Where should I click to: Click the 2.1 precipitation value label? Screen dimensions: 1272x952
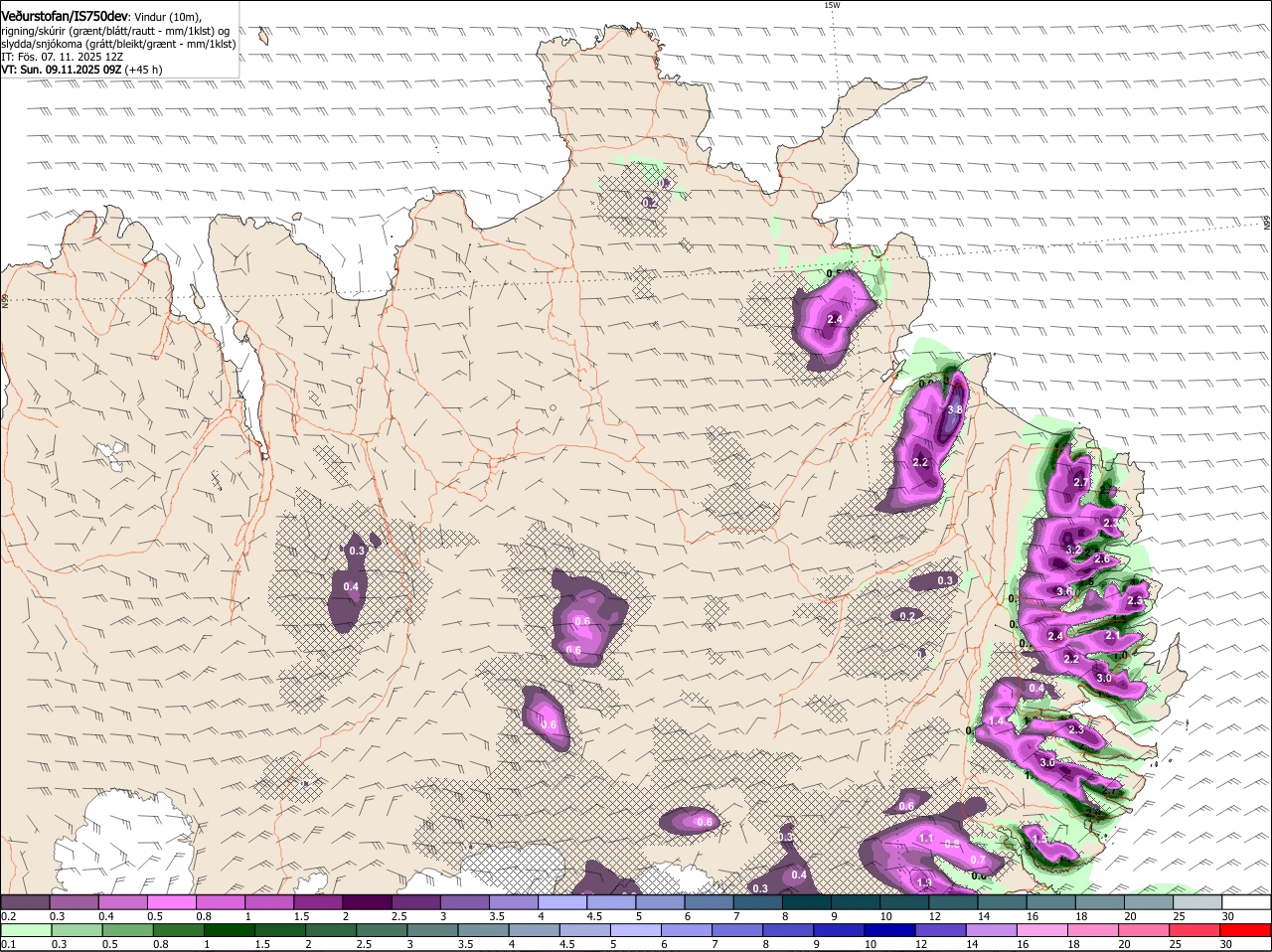tap(1113, 635)
